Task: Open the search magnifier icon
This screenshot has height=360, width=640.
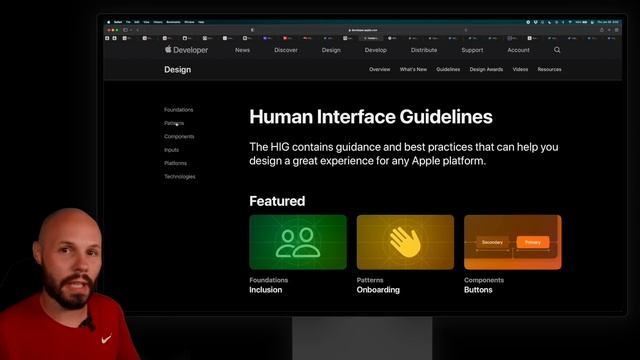Action: tap(557, 50)
